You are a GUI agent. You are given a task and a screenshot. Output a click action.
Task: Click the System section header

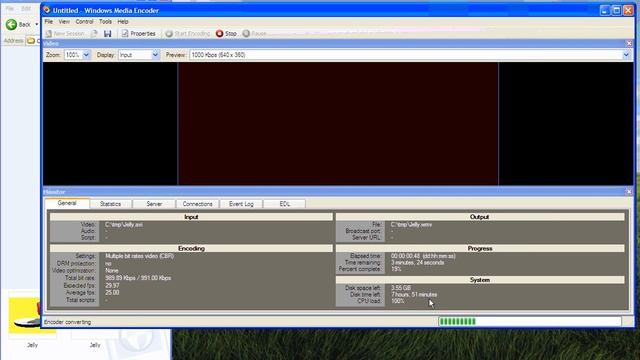480,280
